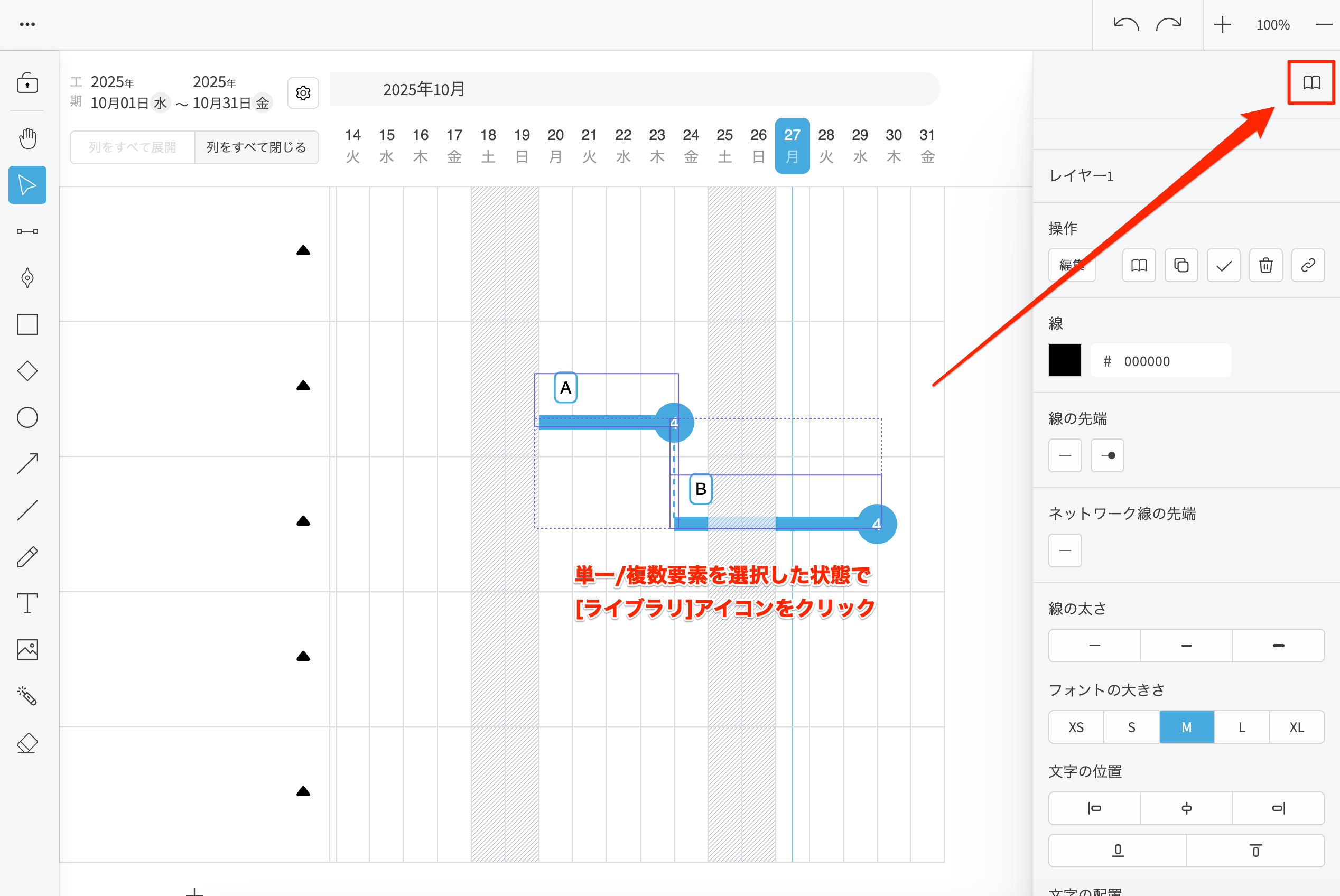Collapse the first row triangle
Screen dimensions: 1340x896
click(x=303, y=250)
